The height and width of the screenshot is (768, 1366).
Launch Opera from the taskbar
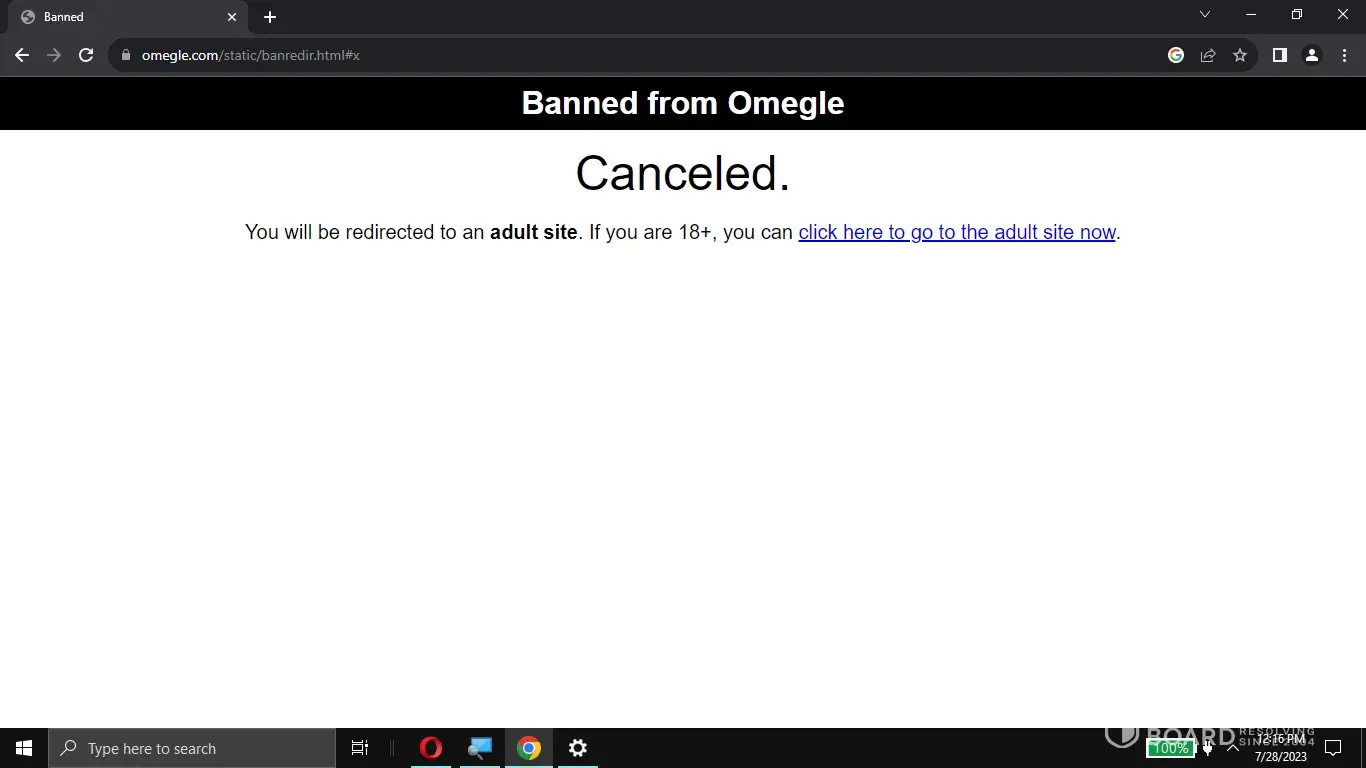click(431, 748)
